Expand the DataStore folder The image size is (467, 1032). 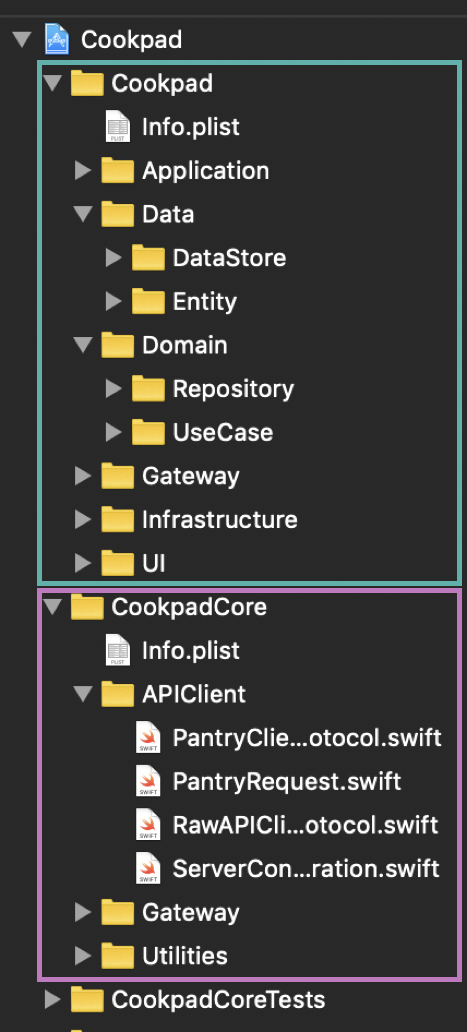pyautogui.click(x=114, y=258)
